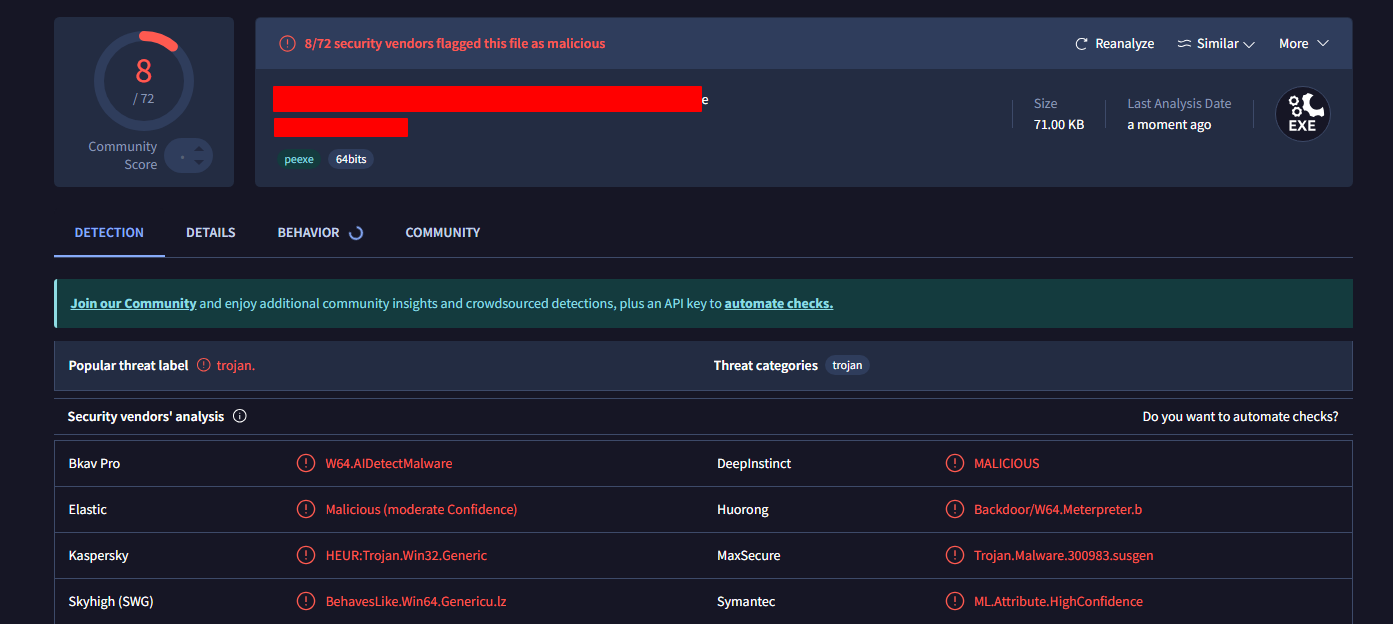Vote up the Community Score
1393x624 pixels.
pyautogui.click(x=199, y=149)
